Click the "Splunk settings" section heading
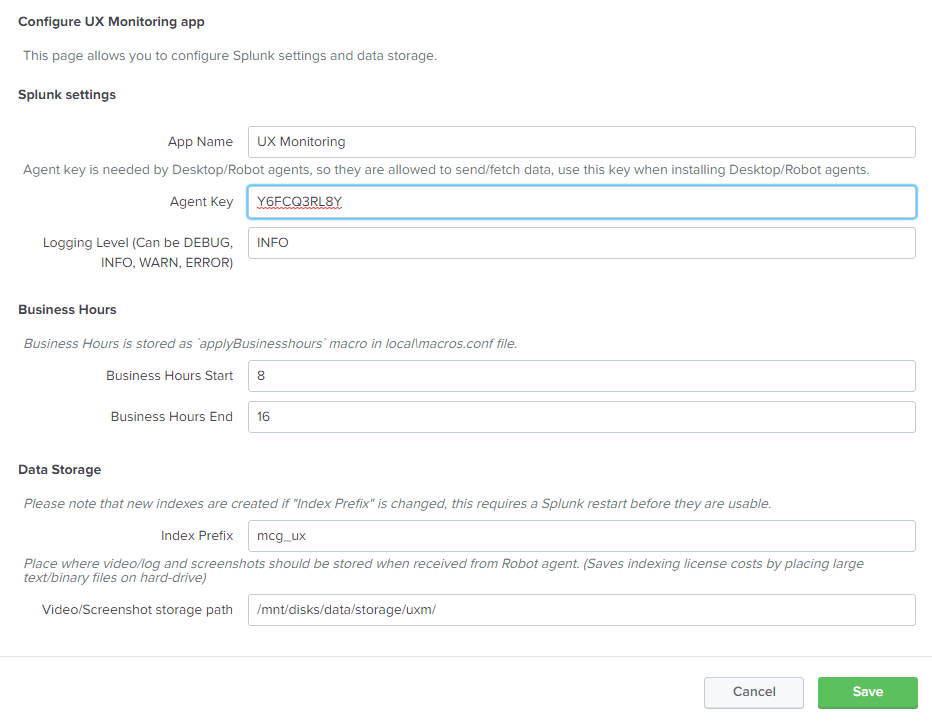 (67, 95)
